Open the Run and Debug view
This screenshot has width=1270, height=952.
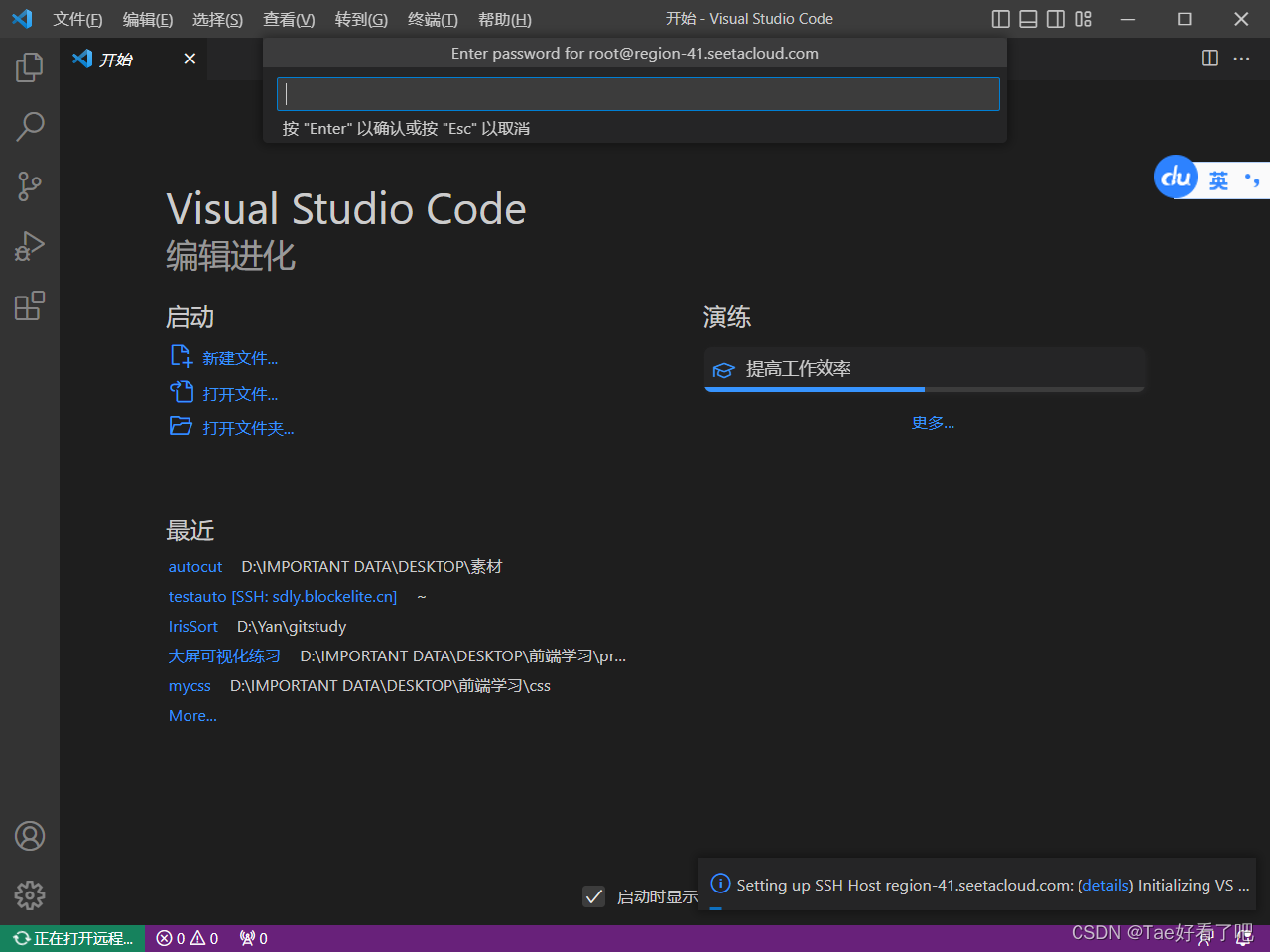(30, 246)
